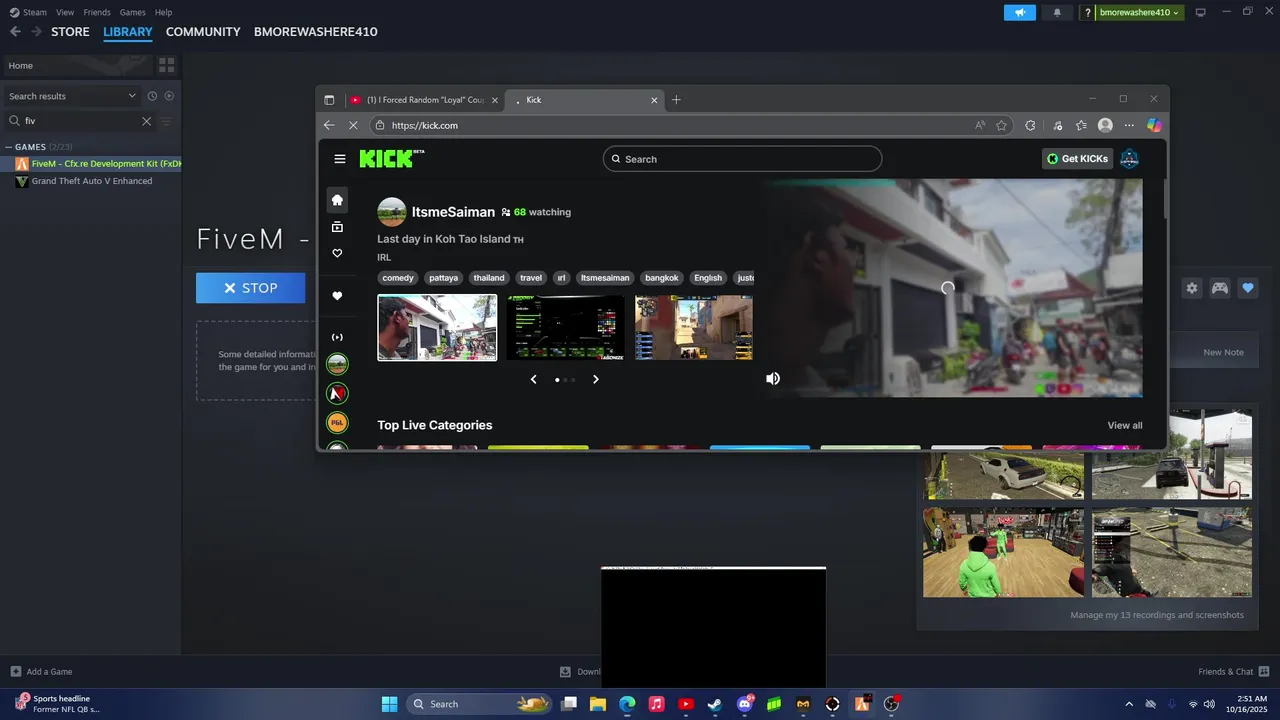This screenshot has width=1280, height=720.
Task: Open controller layout icon in Steam
Action: (1220, 288)
